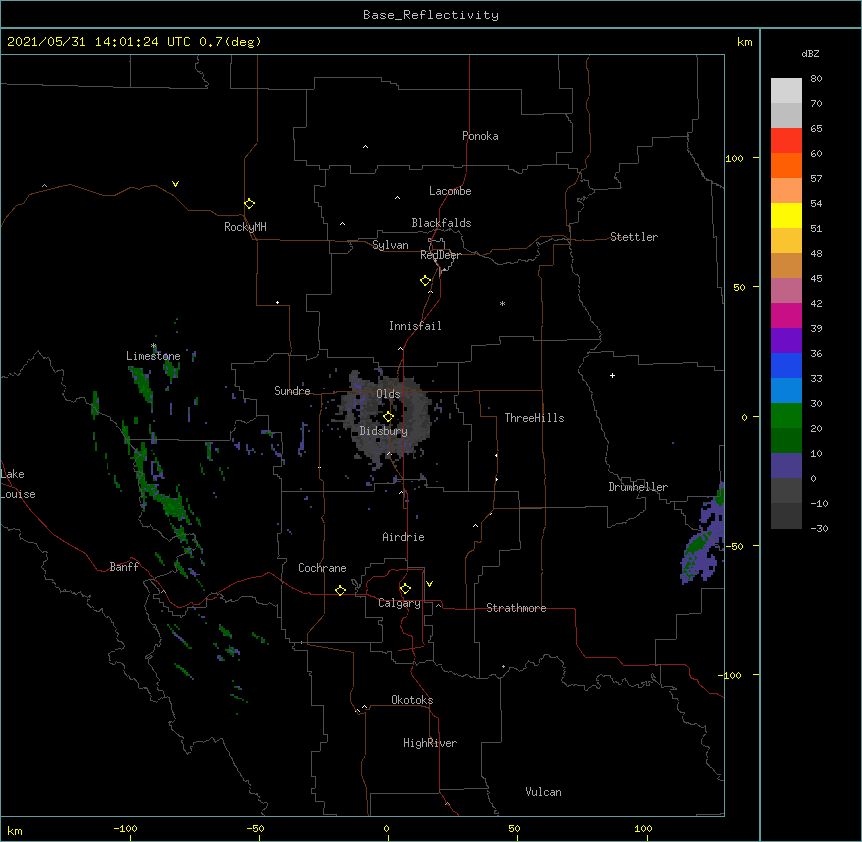The image size is (862, 842).
Task: Click the Cochrane town label
Action: (x=322, y=568)
